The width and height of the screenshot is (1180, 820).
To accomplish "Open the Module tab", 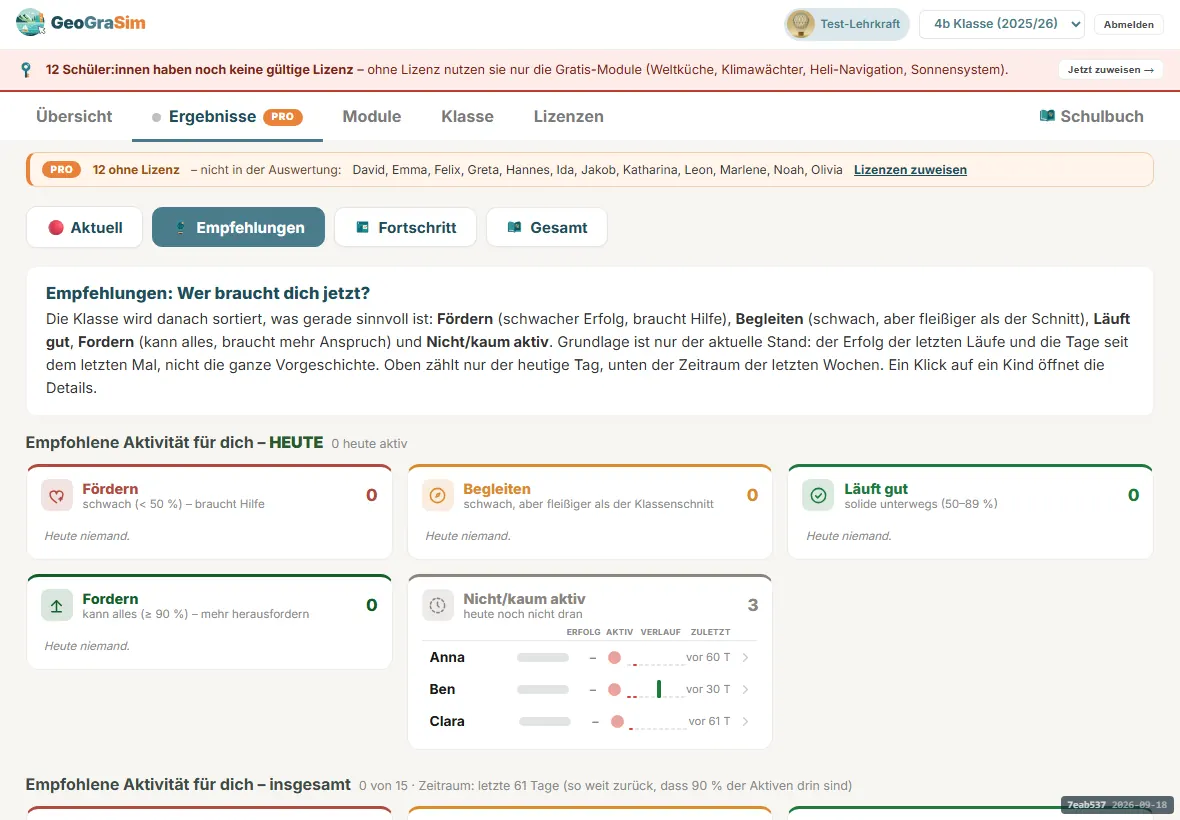I will pyautogui.click(x=372, y=117).
